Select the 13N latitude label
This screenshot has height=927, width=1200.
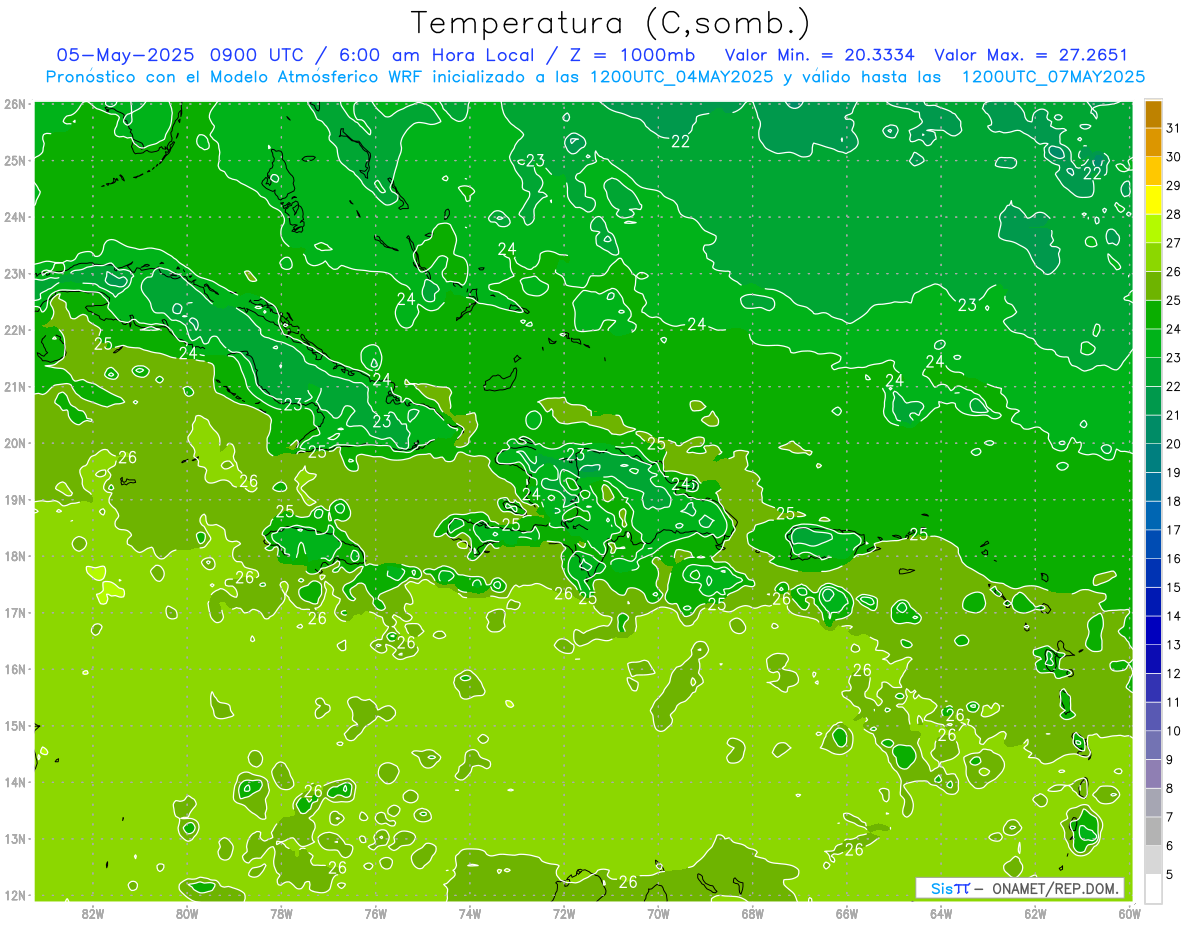[15, 839]
